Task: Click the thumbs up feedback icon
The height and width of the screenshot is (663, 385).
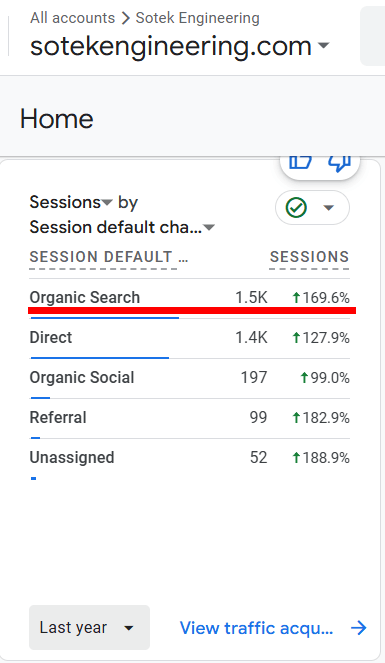Action: tap(300, 163)
